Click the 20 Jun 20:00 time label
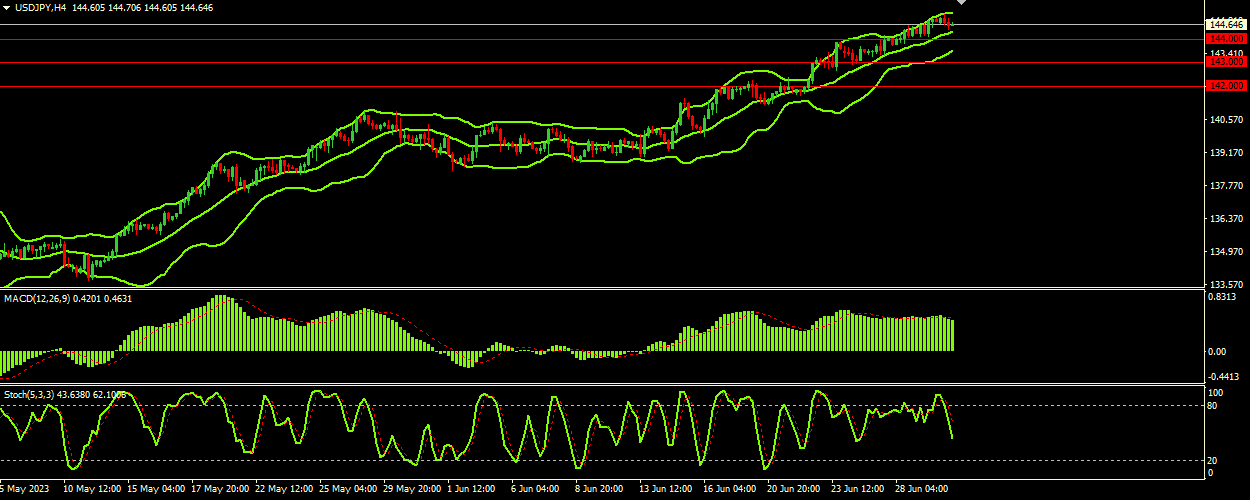Screen dimensions: 1250x500 tap(794, 490)
